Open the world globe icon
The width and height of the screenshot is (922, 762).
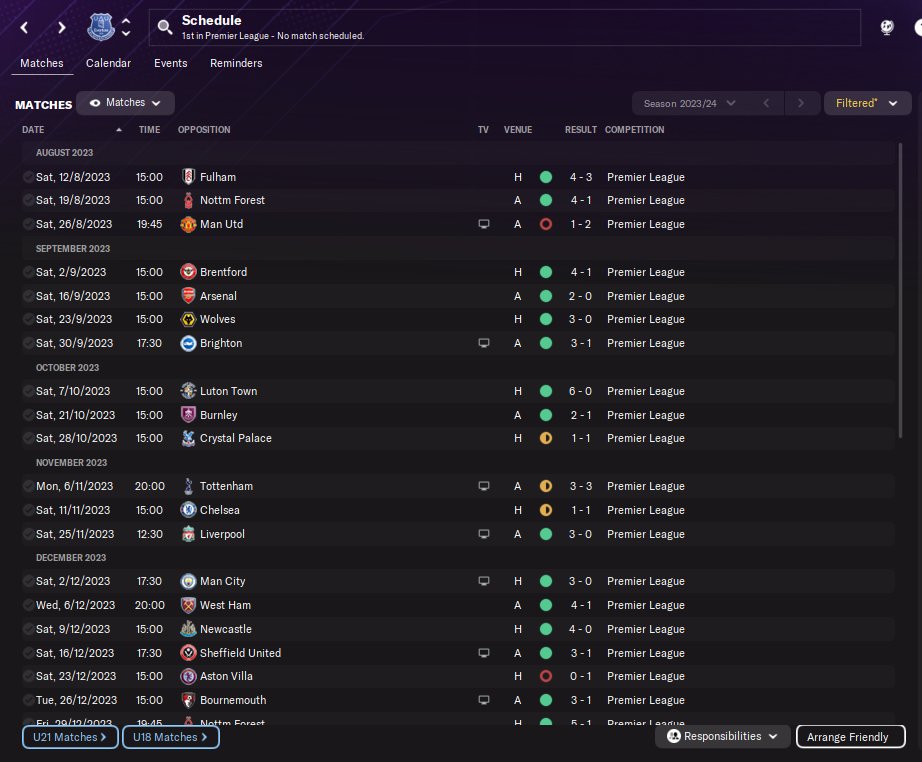[887, 27]
